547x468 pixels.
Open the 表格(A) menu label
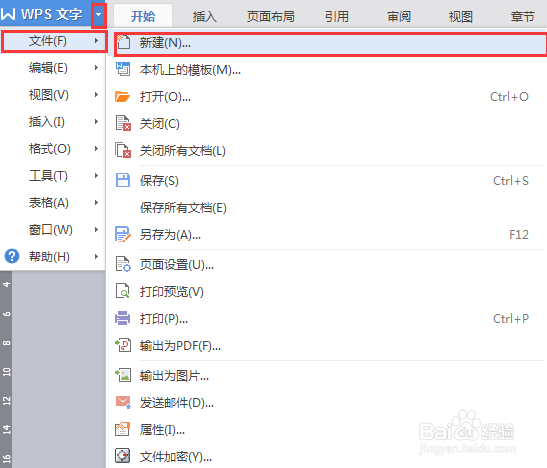48,203
